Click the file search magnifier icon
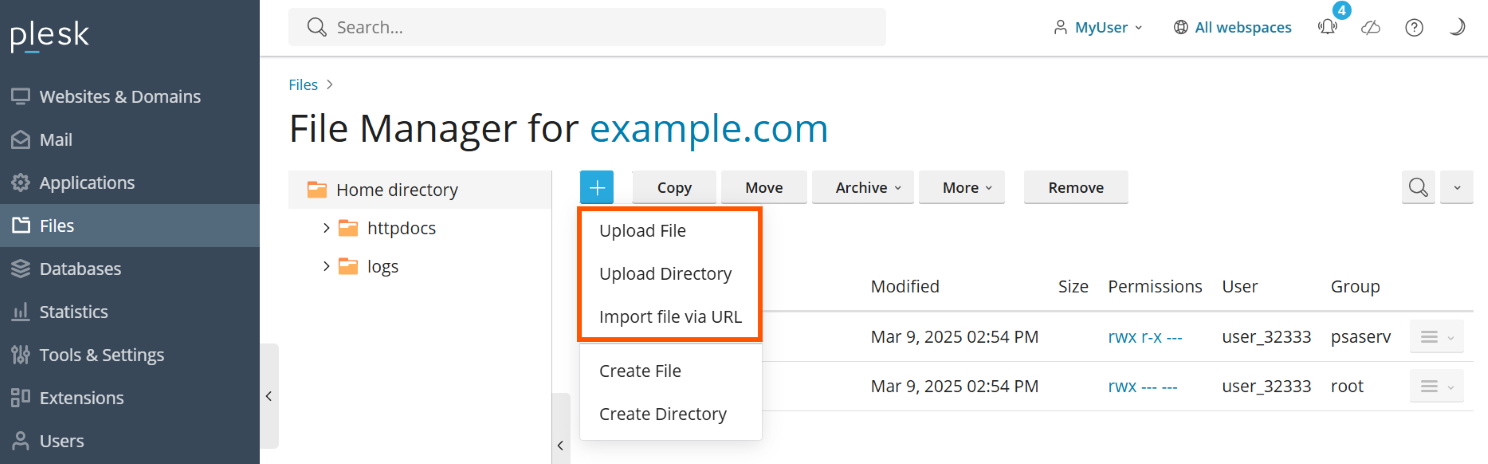 [1418, 187]
